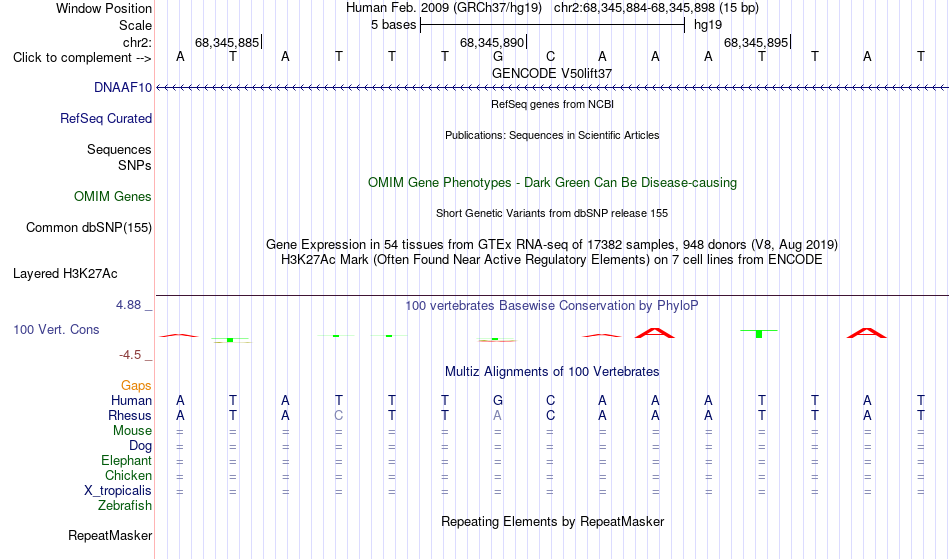Click the GTEx Gene Expression track title
The image size is (950, 559).
point(552,245)
